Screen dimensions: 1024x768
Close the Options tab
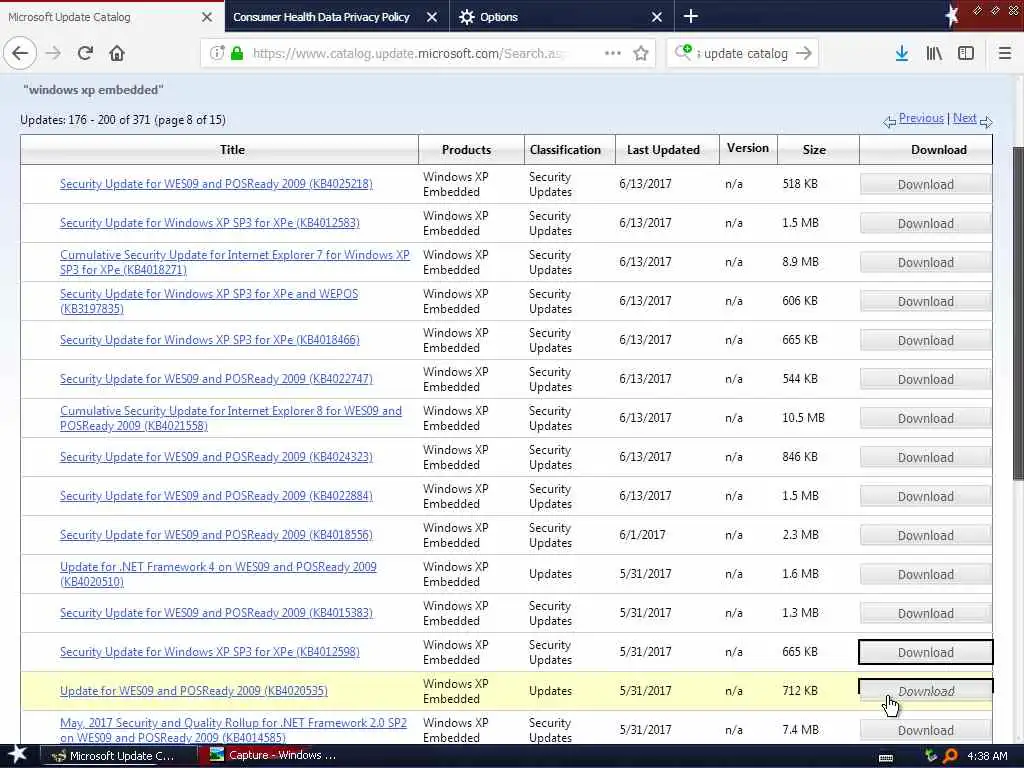coord(657,17)
